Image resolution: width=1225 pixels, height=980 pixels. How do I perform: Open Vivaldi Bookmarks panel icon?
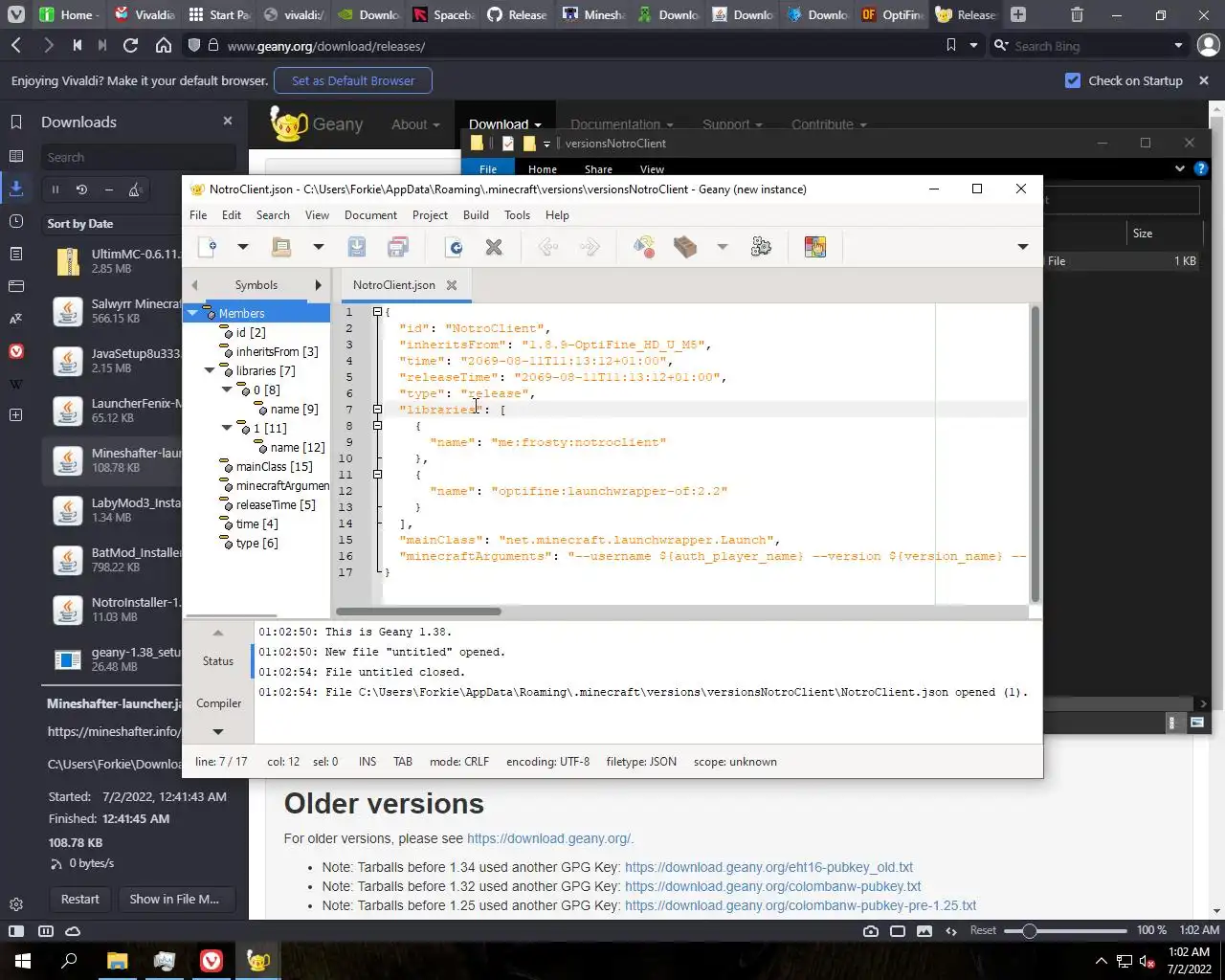pos(16,122)
